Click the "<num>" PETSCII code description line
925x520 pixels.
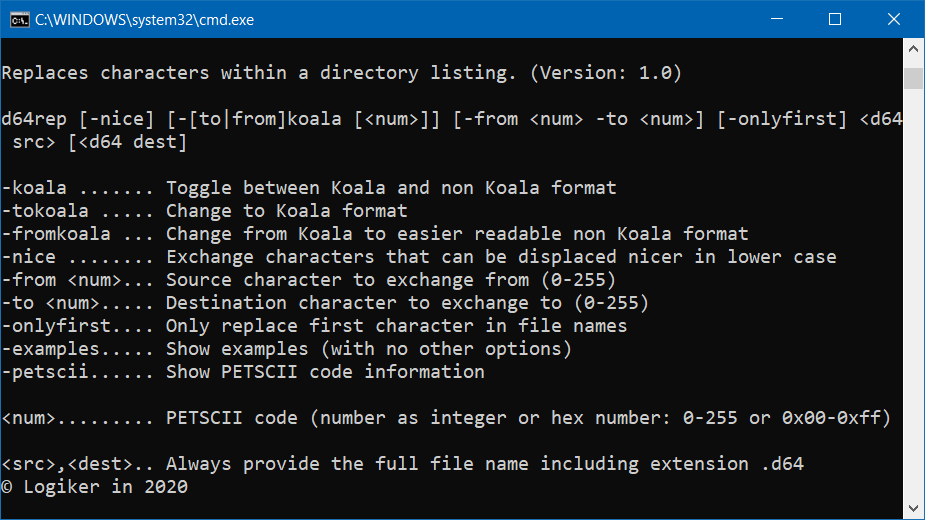point(446,418)
